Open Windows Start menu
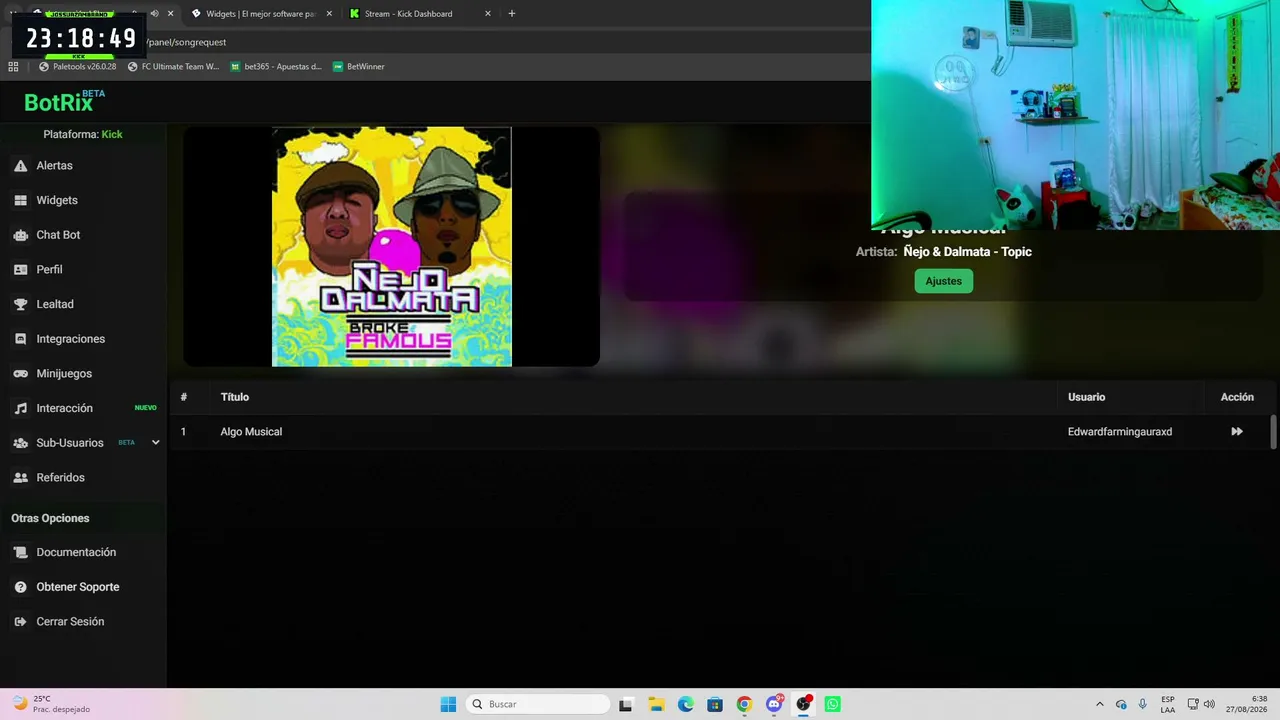This screenshot has height=720, width=1280. pos(448,704)
